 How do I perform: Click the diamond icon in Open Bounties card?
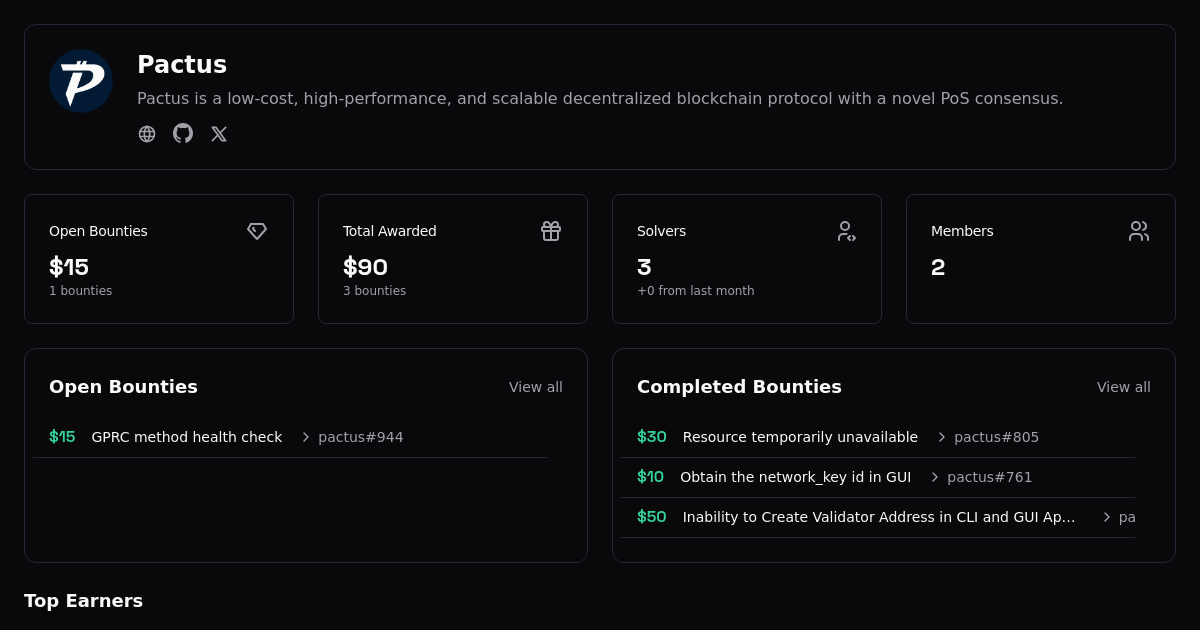coord(257,231)
